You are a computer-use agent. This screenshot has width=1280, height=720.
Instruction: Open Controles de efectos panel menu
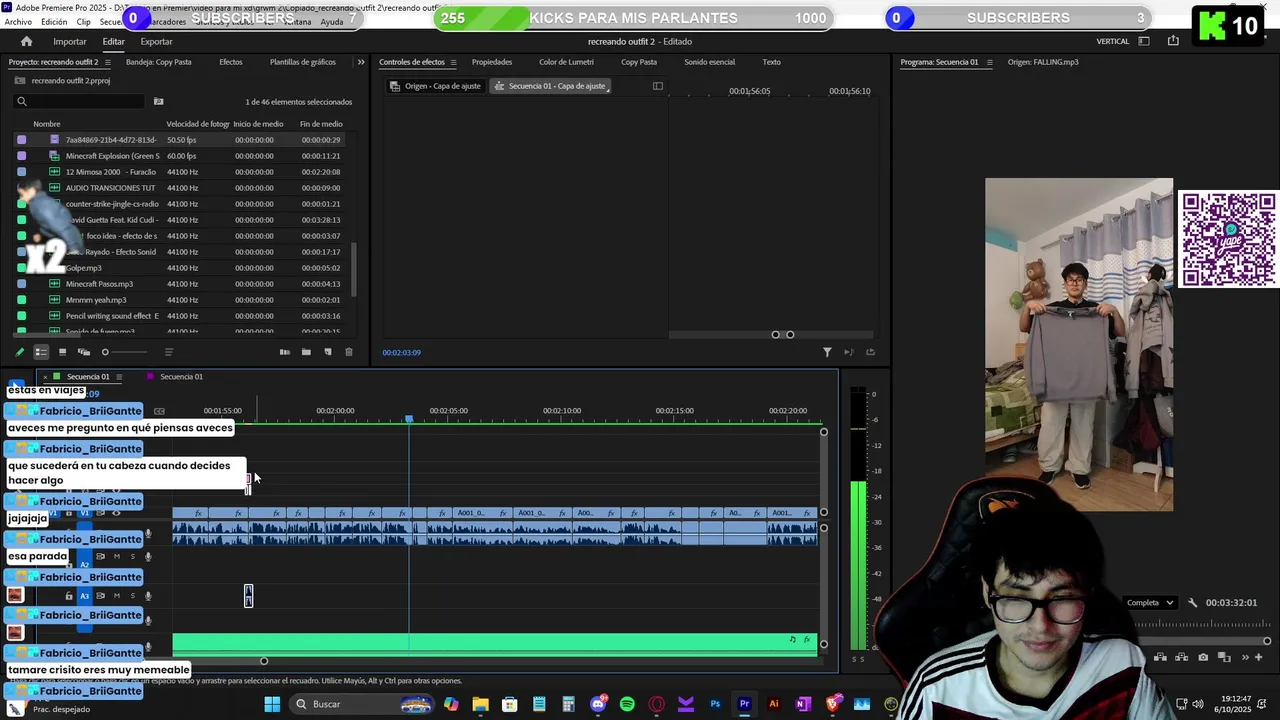[453, 62]
